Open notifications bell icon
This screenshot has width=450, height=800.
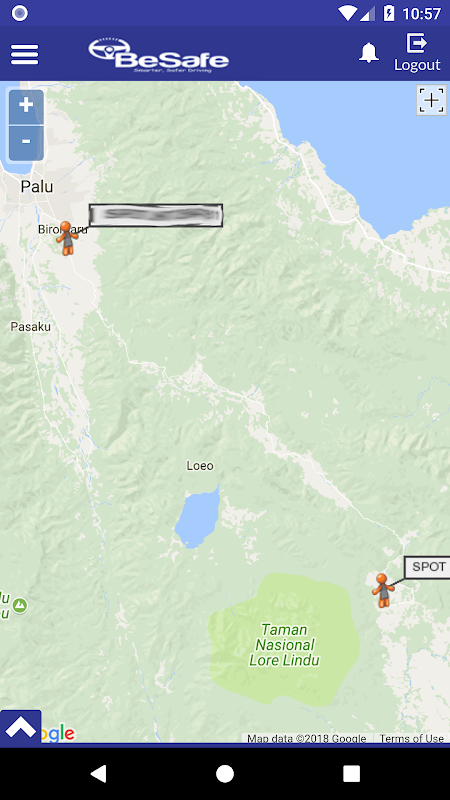coord(368,53)
